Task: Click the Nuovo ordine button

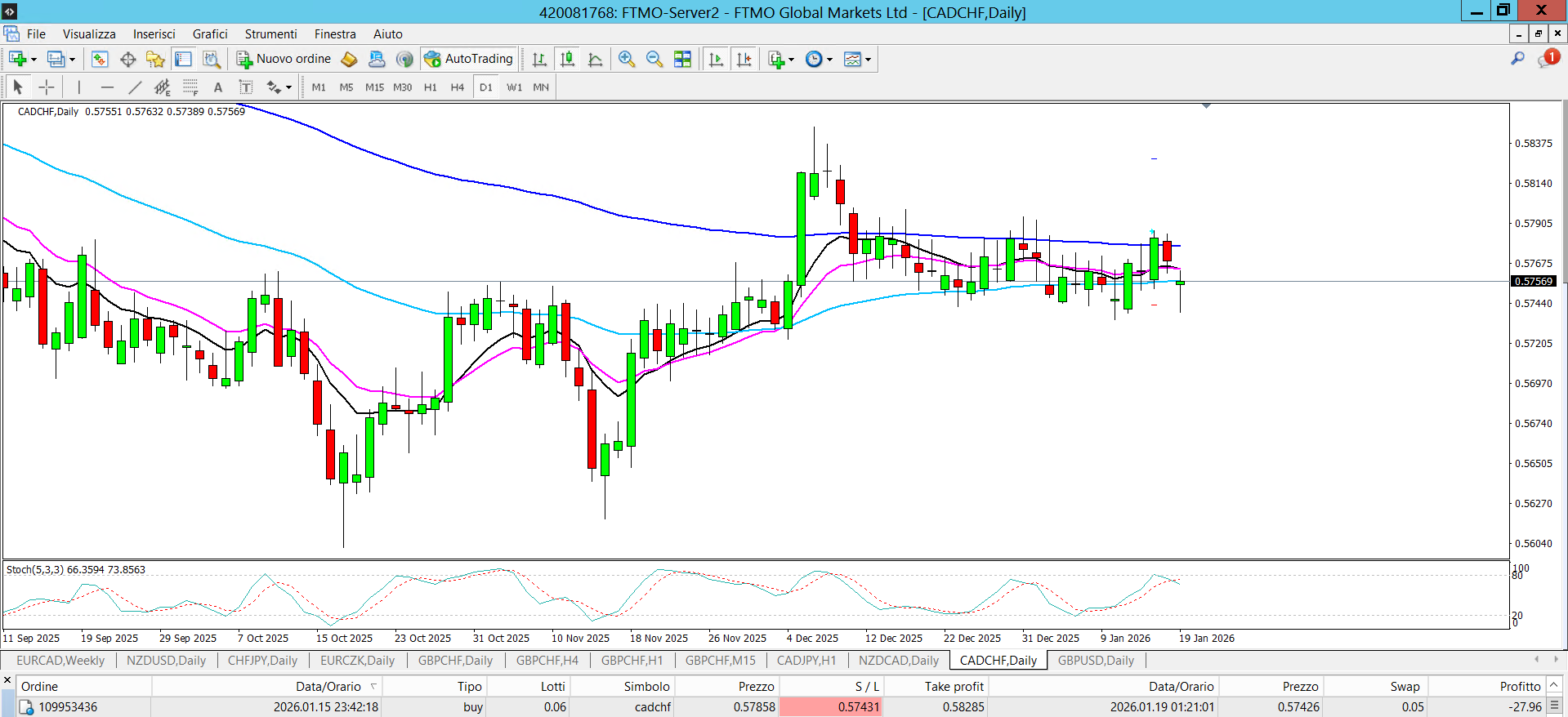Action: (284, 59)
